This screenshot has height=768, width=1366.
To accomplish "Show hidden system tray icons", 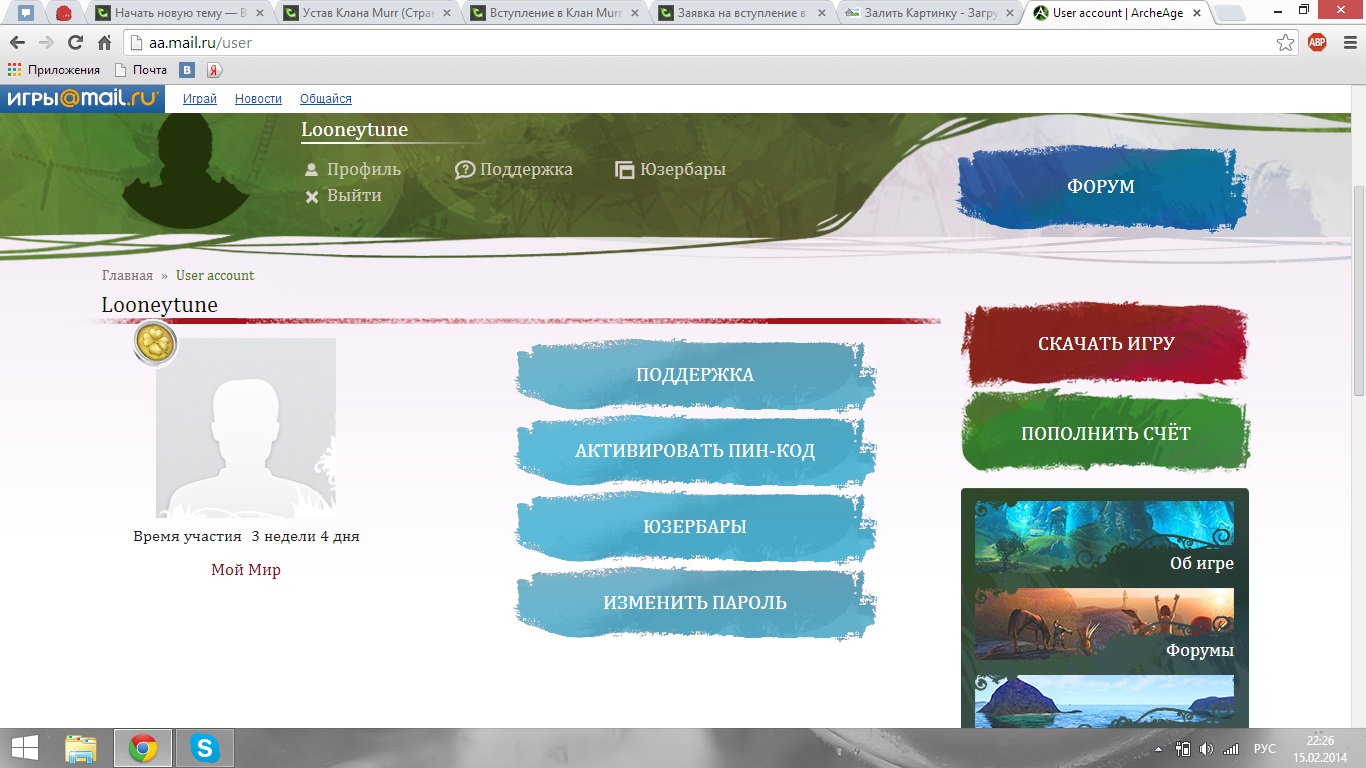I will coord(1159,749).
